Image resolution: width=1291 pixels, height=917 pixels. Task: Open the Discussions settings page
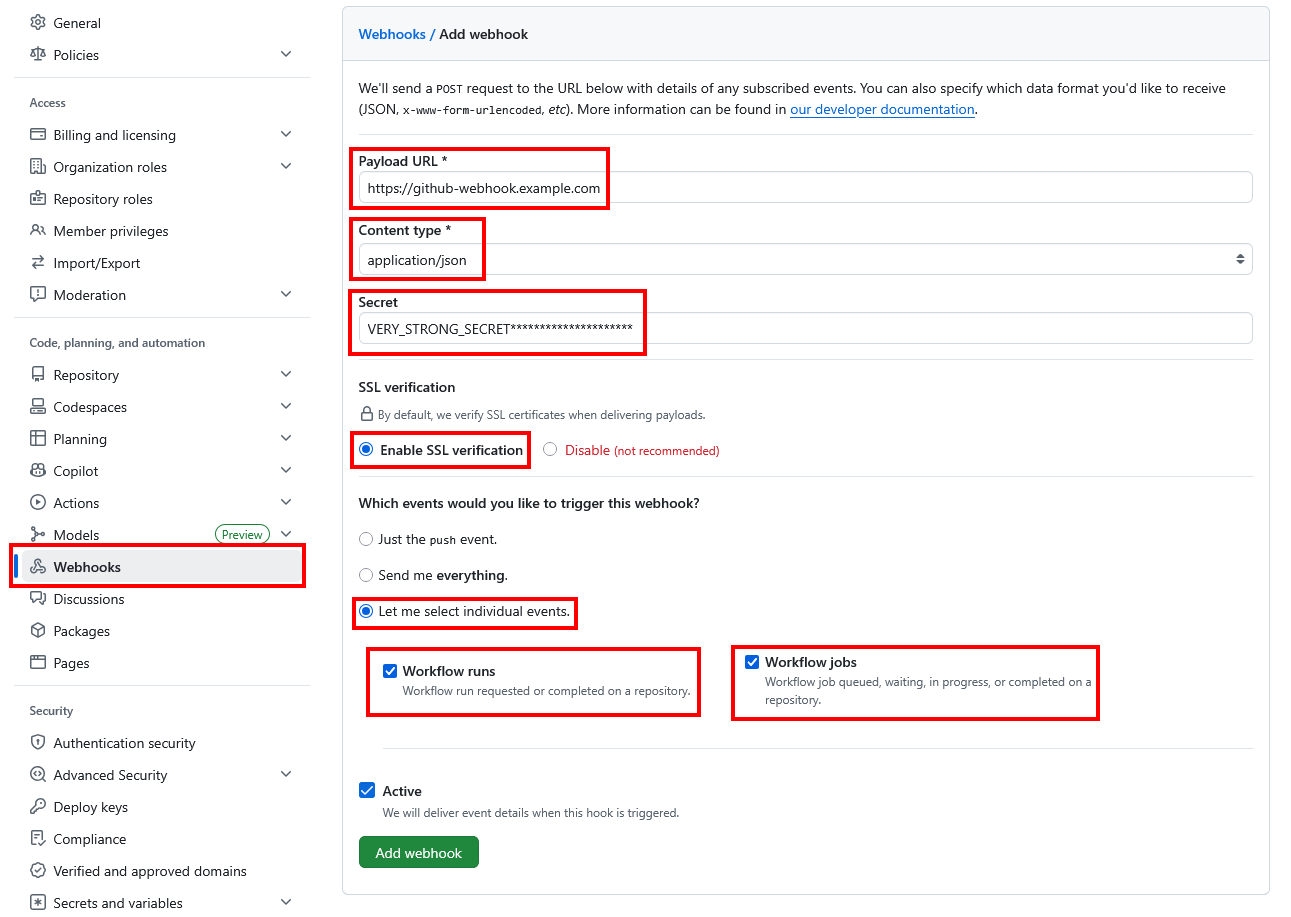(x=89, y=599)
